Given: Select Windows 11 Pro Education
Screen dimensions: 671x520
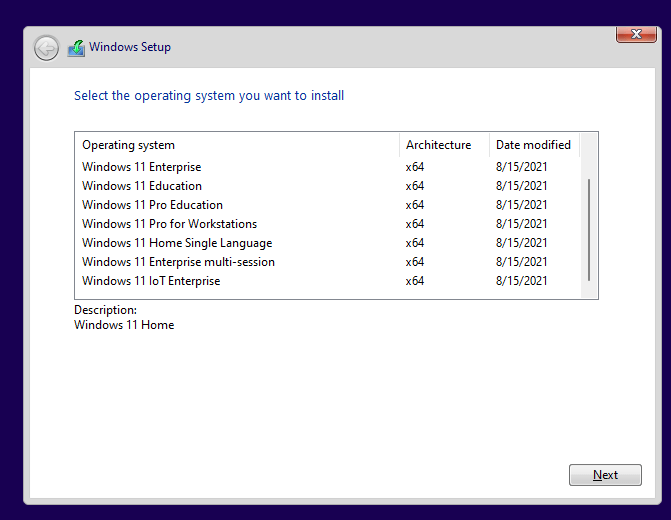Looking at the screenshot, I should pyautogui.click(x=152, y=205).
